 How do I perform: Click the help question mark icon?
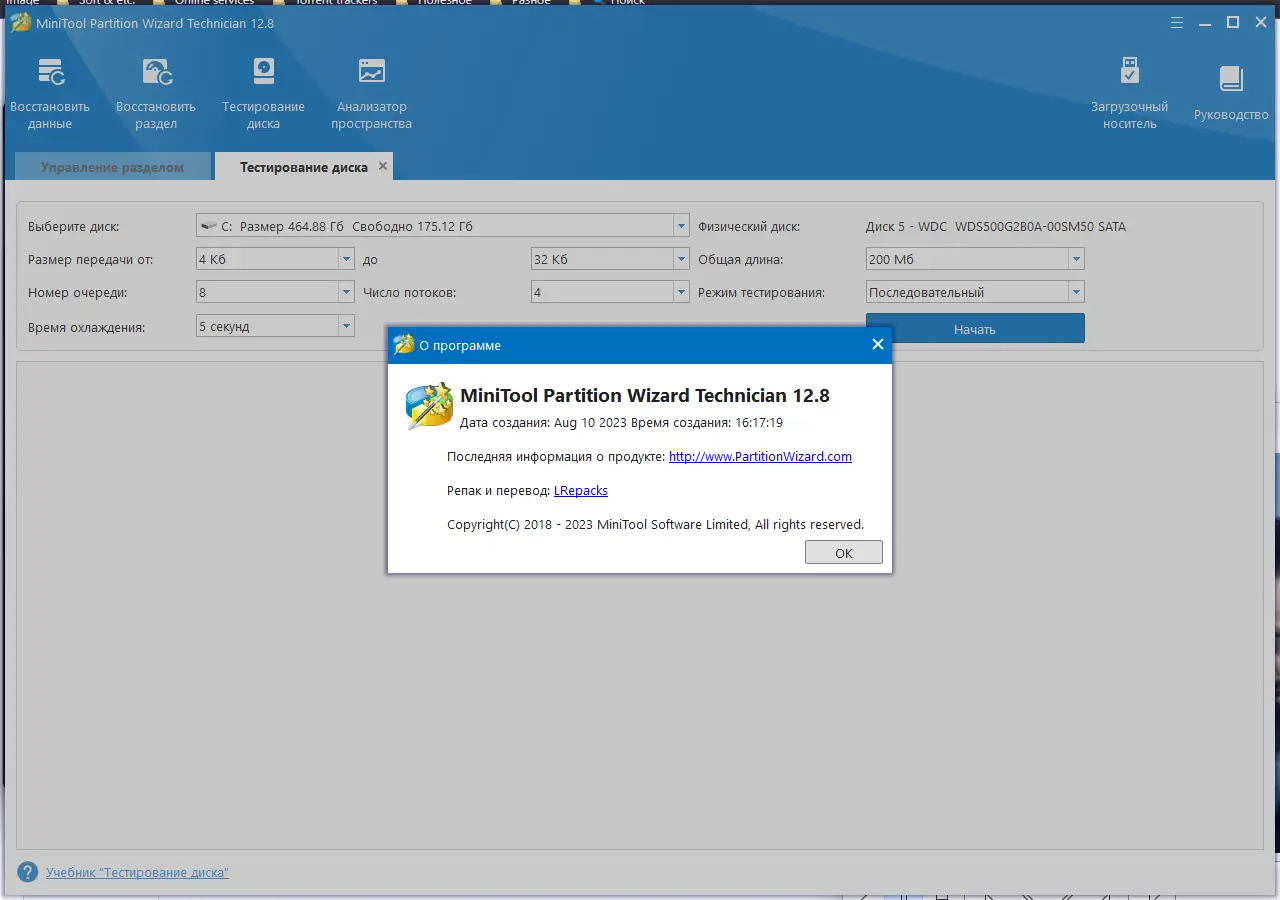[26, 871]
